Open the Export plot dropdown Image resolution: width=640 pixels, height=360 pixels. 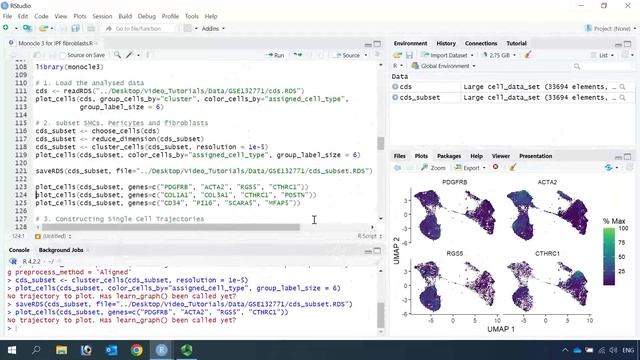470,168
